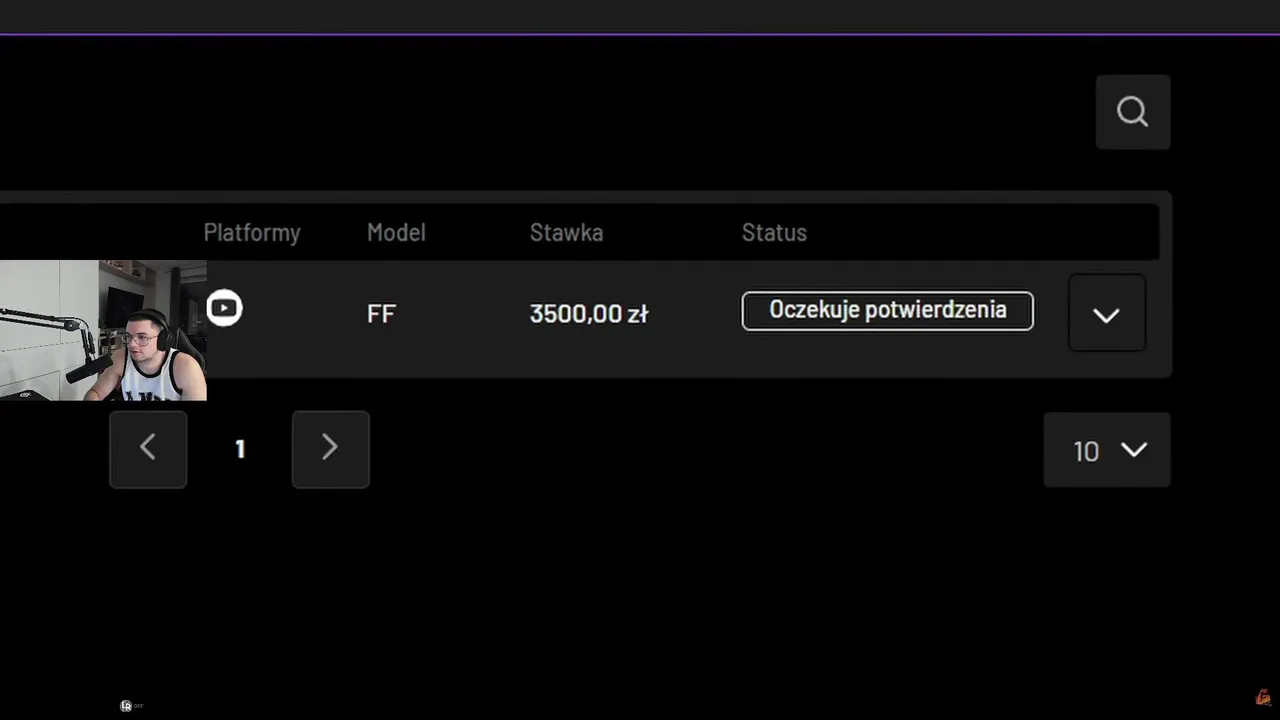Sort by the Status column header
The image size is (1280, 720).
(774, 233)
